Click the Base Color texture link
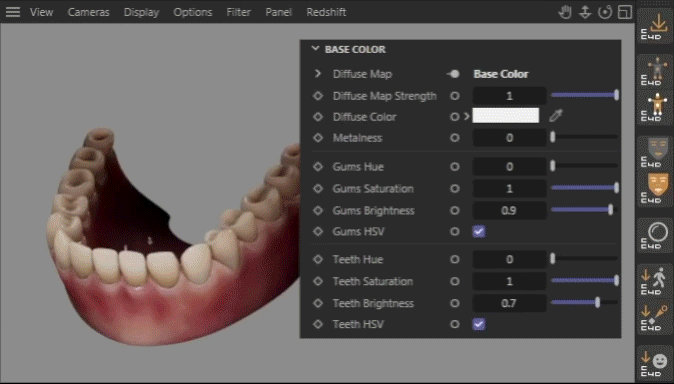Image resolution: width=674 pixels, height=384 pixels. pos(501,74)
